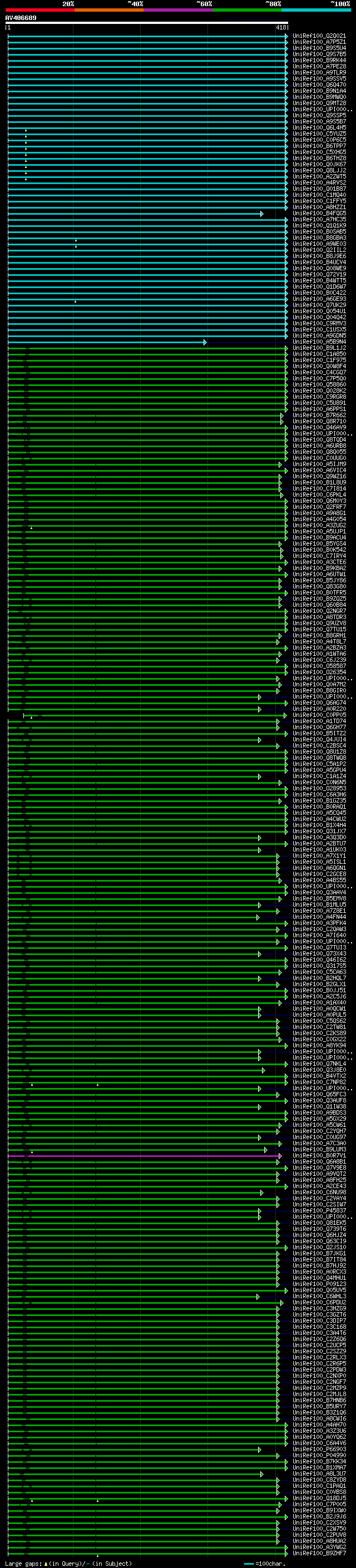This screenshot has height=1568, width=356.
Task: Open hit UniRef100_A9GDN5
Action: click(319, 336)
